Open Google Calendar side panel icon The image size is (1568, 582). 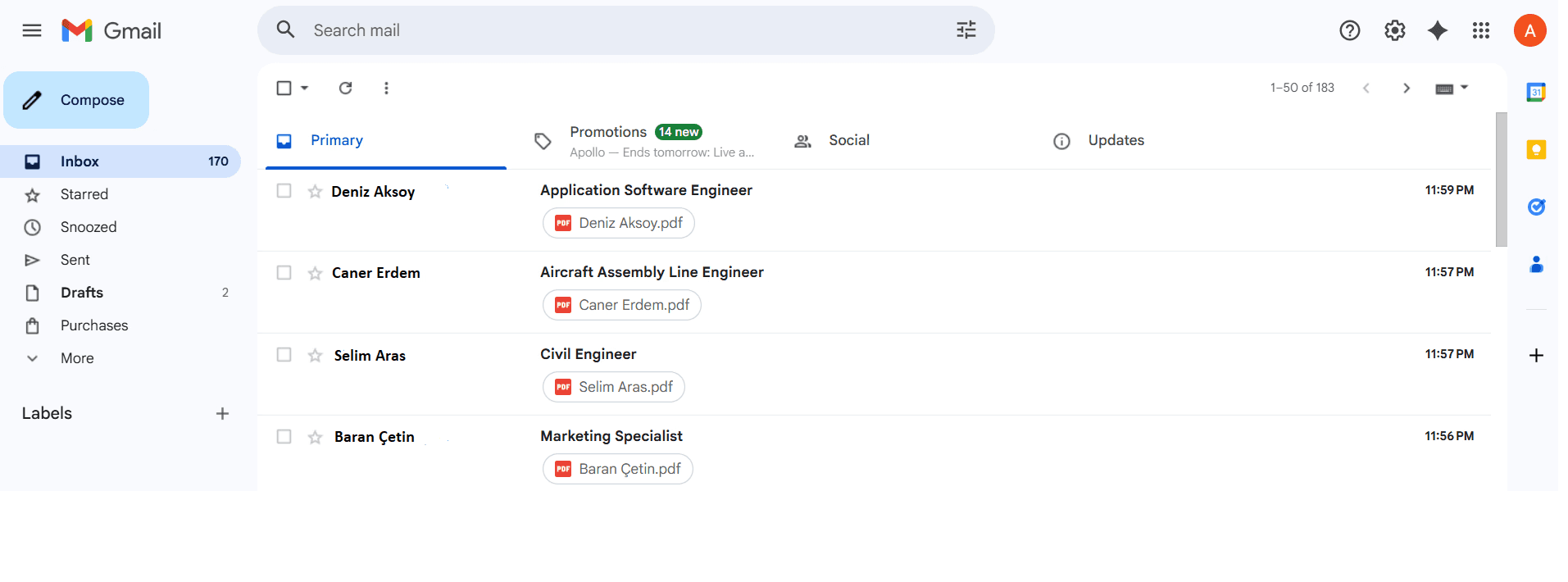(x=1536, y=93)
